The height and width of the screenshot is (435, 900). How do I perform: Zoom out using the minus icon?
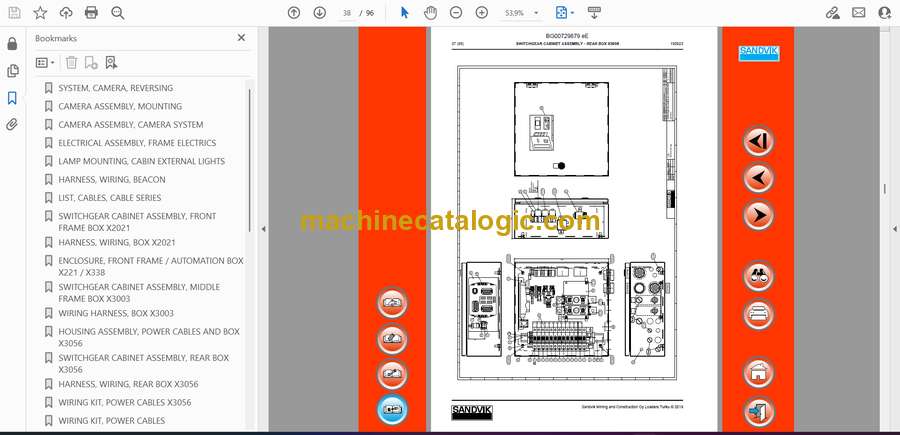[456, 13]
